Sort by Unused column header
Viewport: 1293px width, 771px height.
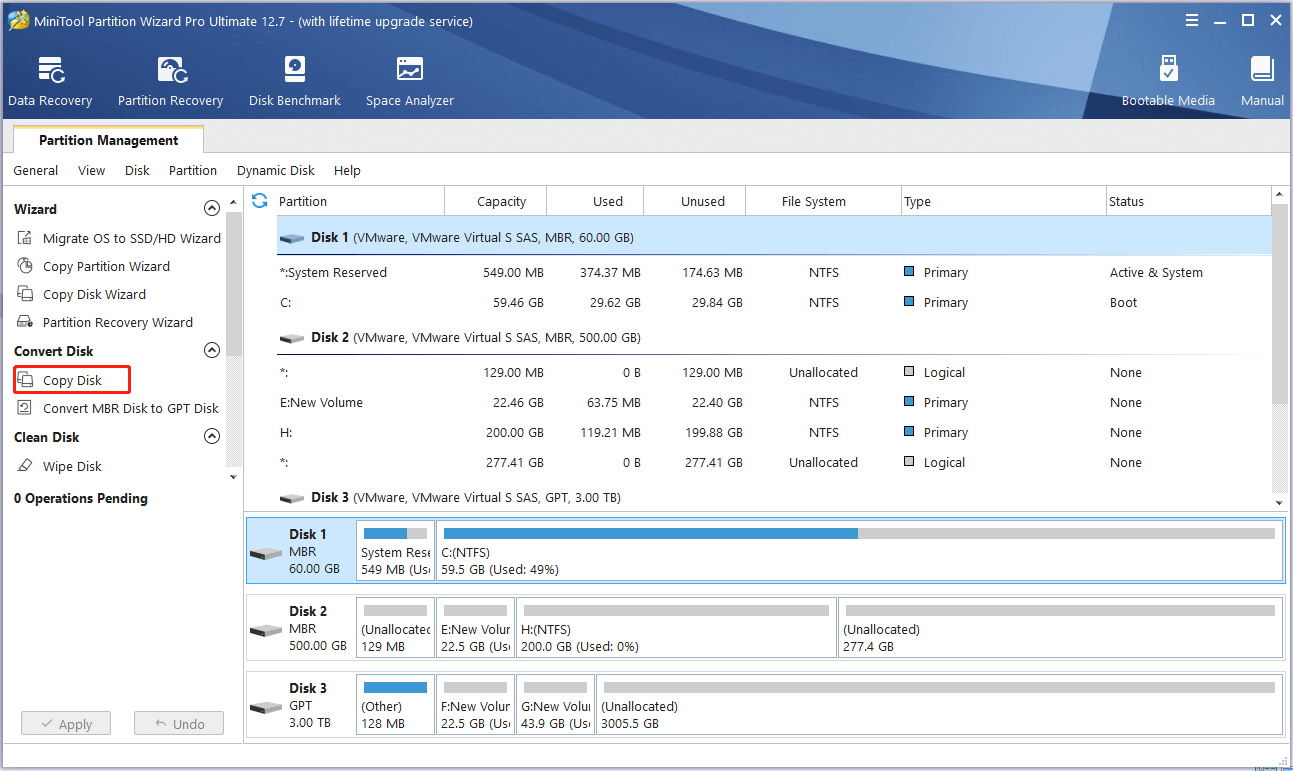(695, 201)
